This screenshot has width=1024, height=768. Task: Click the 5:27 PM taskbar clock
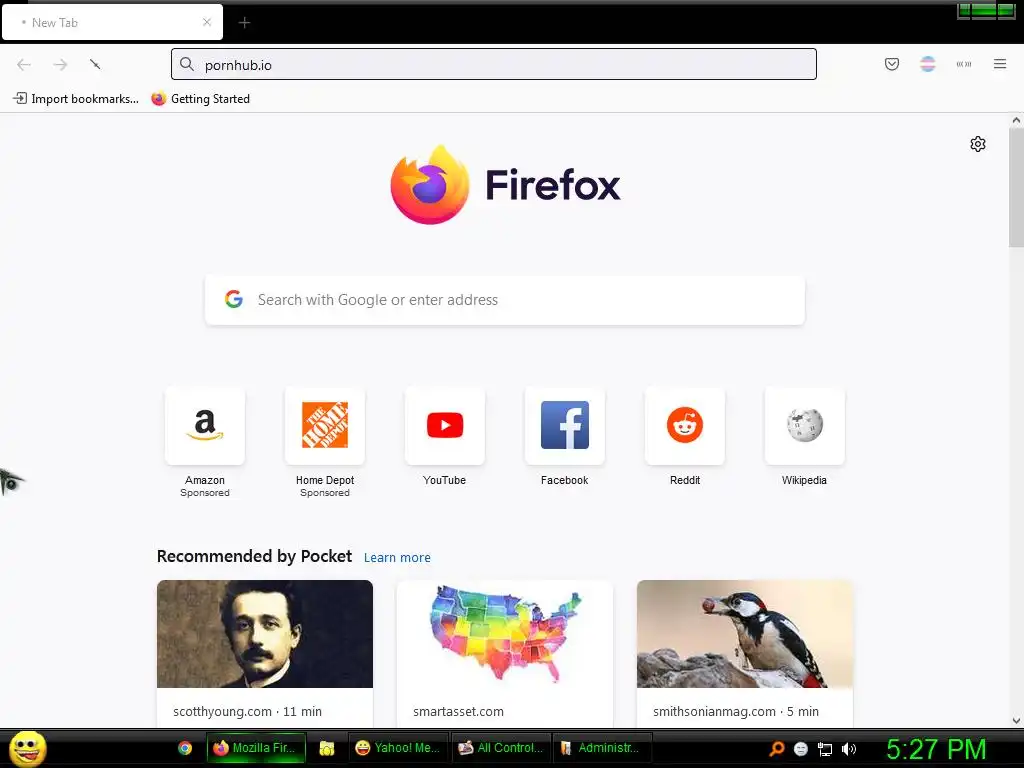936,749
